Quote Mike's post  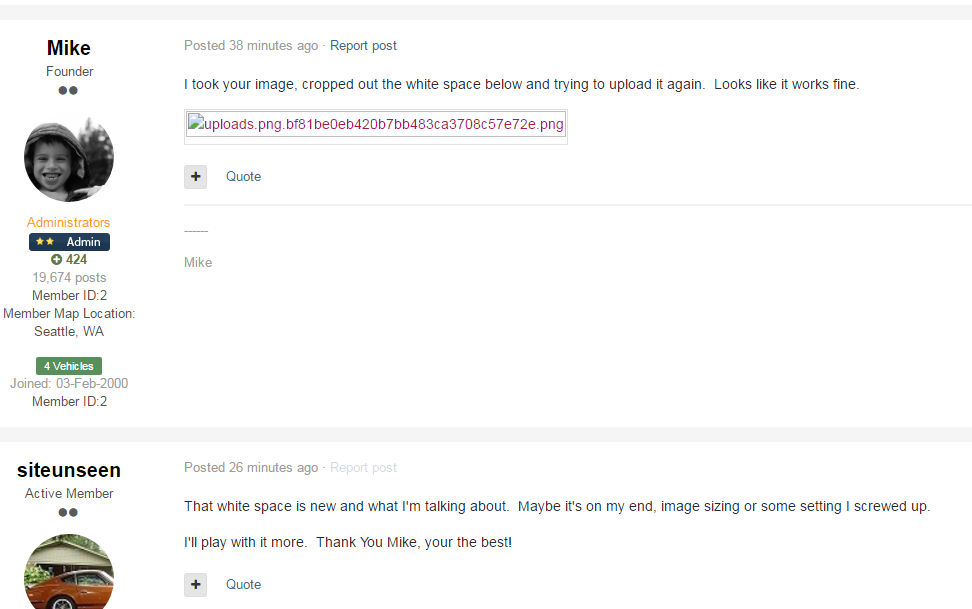click(243, 177)
